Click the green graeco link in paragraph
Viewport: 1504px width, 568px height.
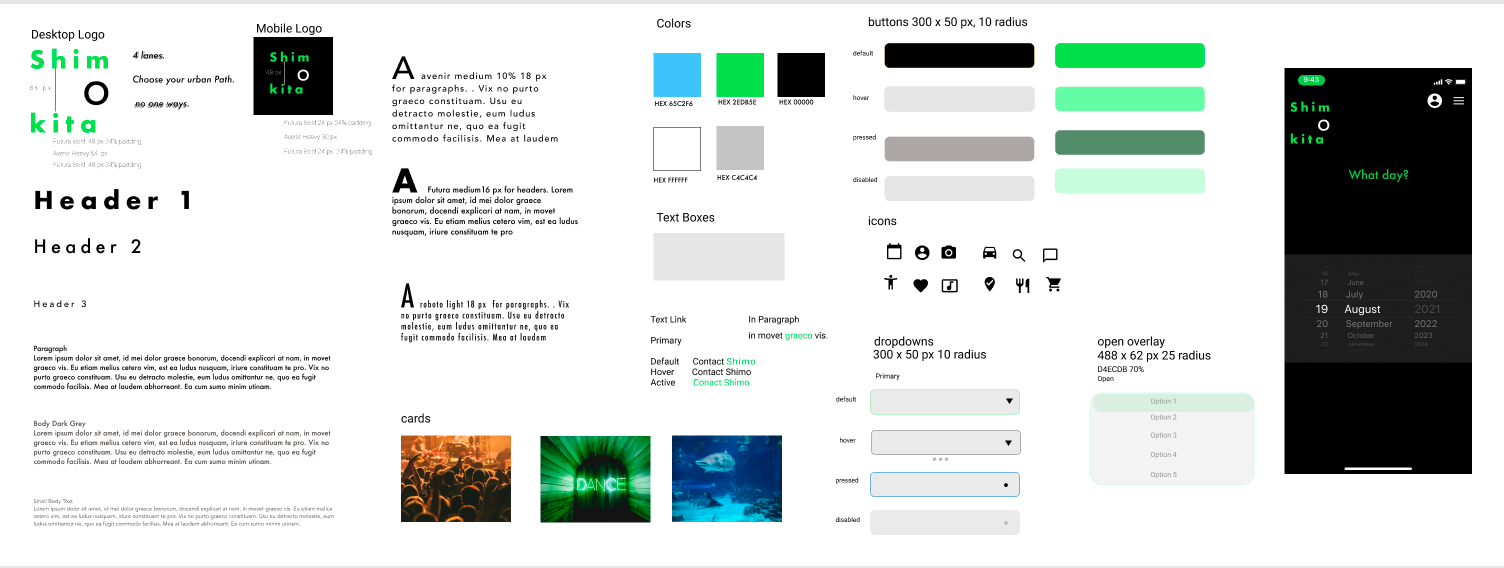(798, 336)
